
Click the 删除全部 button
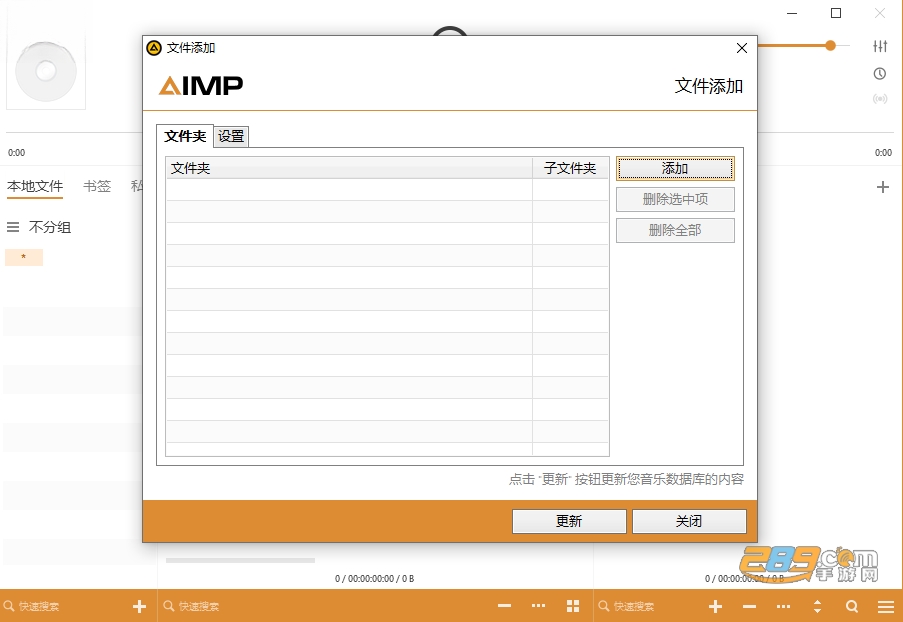pyautogui.click(x=675, y=230)
